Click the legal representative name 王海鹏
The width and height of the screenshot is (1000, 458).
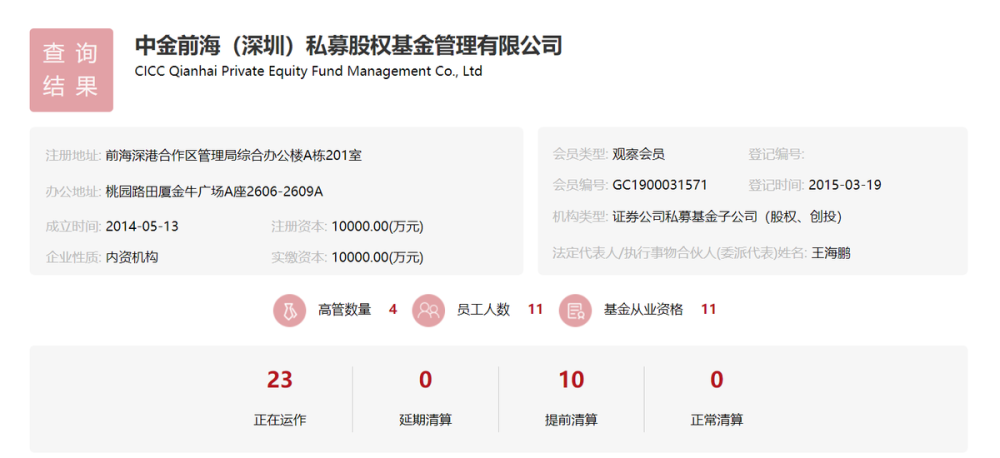[x=830, y=253]
